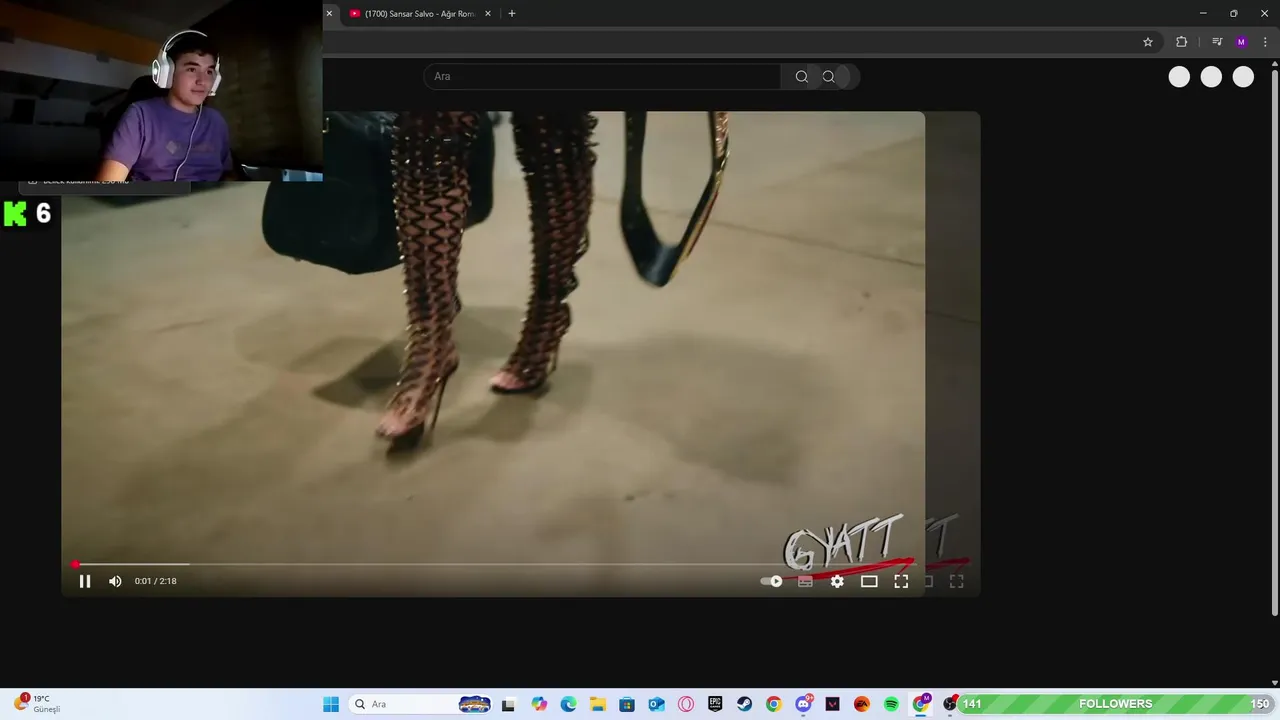This screenshot has height=720, width=1280.
Task: Toggle subtitles/closed captions button
Action: click(x=805, y=581)
